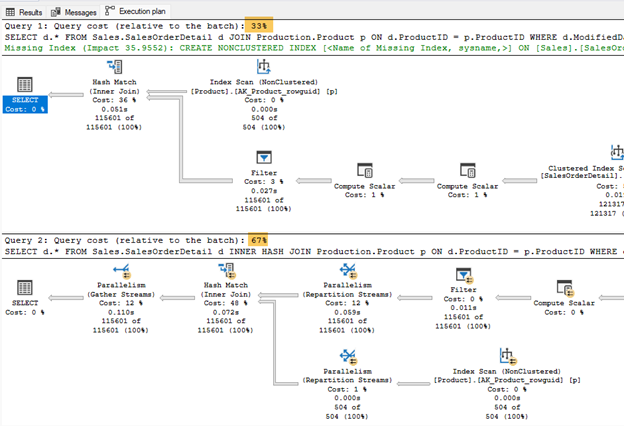This screenshot has height=426, width=624.
Task: Switch to the Results tab
Action: 24,12
